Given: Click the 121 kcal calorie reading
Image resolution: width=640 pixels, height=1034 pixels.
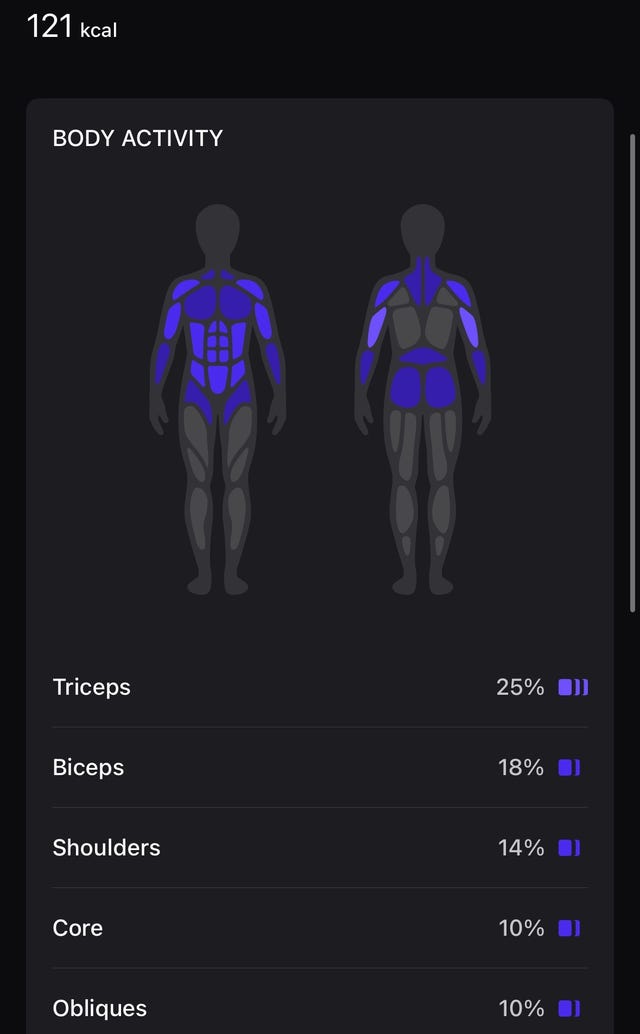Looking at the screenshot, I should click(x=70, y=28).
